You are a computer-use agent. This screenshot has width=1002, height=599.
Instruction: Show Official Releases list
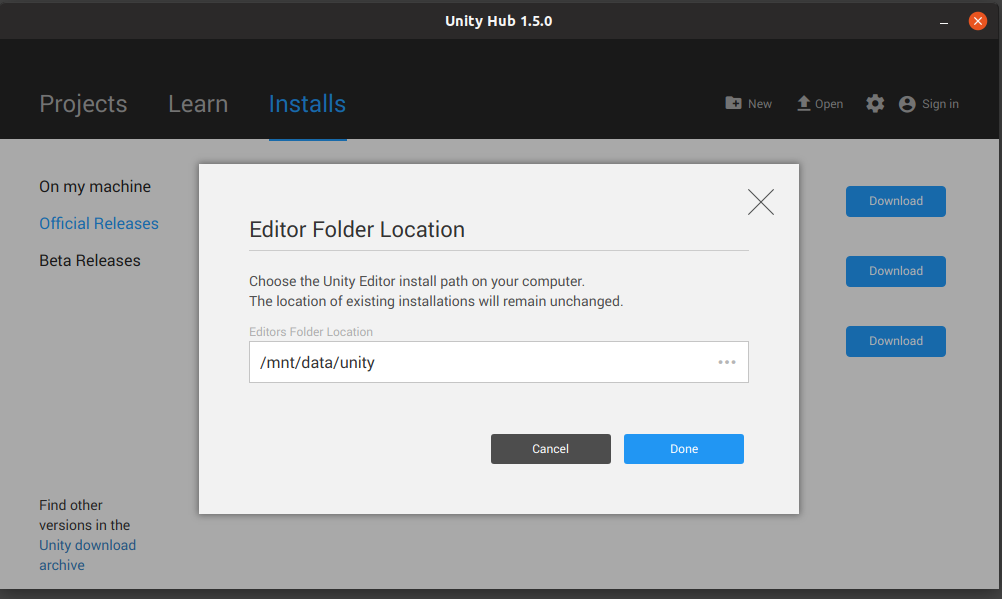pos(99,223)
